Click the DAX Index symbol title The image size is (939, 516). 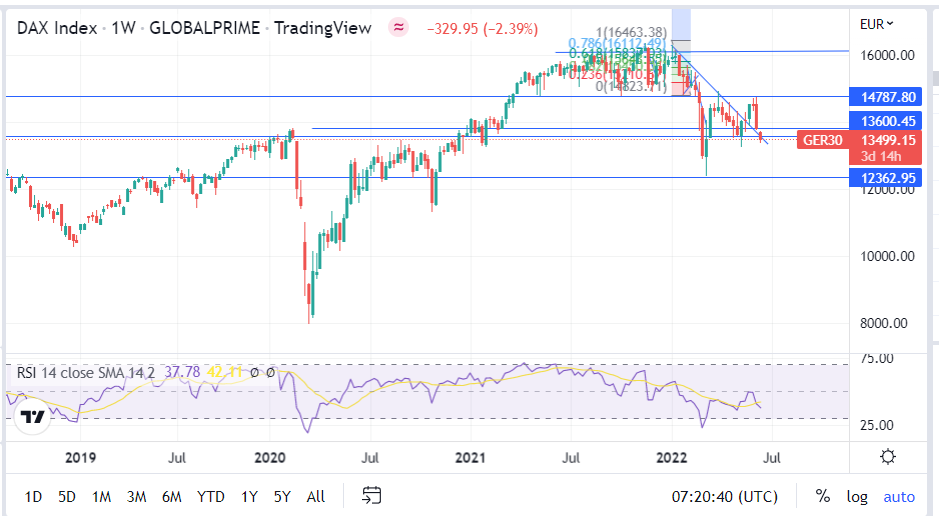pos(57,28)
